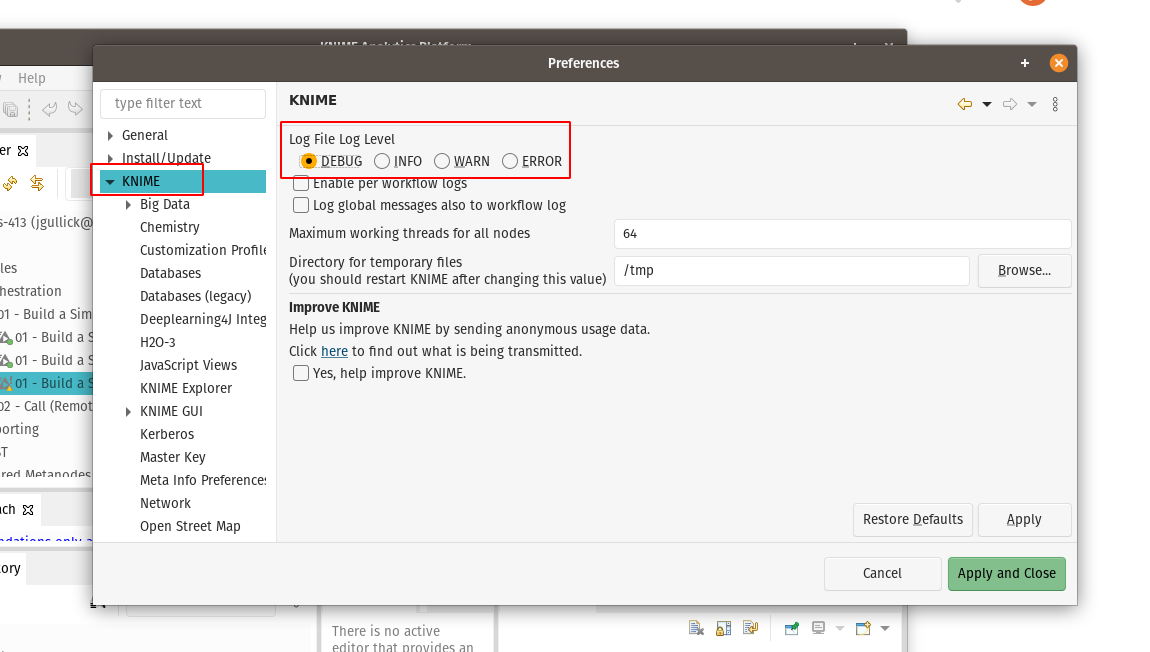This screenshot has height=652, width=1150.
Task: Open the Display Selected Console dropdown arrow
Action: [x=840, y=629]
